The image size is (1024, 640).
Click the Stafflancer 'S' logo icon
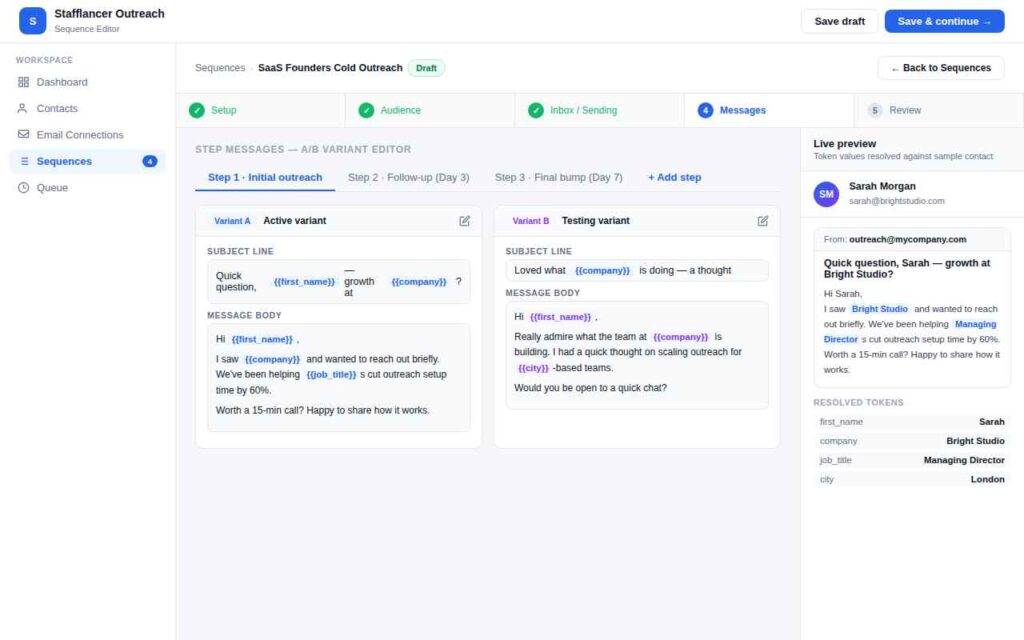(x=33, y=21)
